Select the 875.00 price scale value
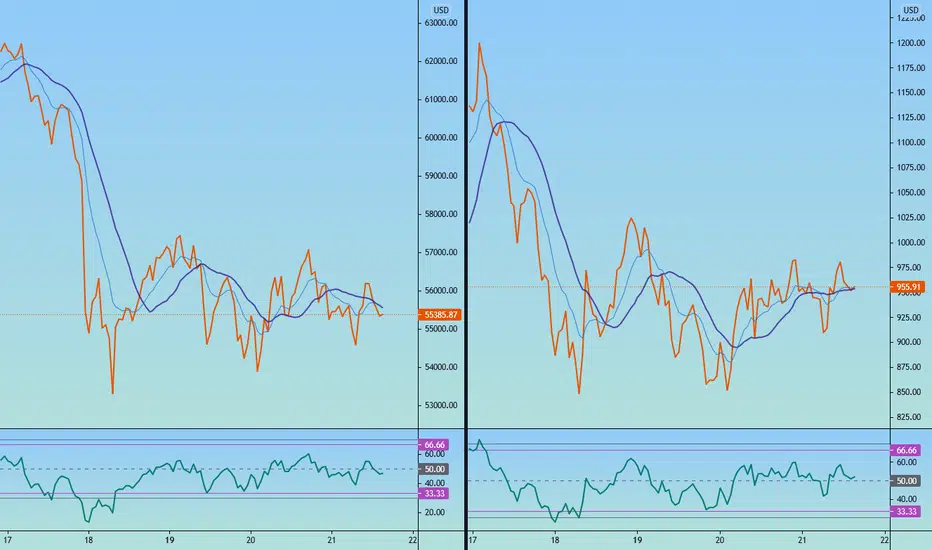Viewport: 932px width, 550px height. (911, 367)
